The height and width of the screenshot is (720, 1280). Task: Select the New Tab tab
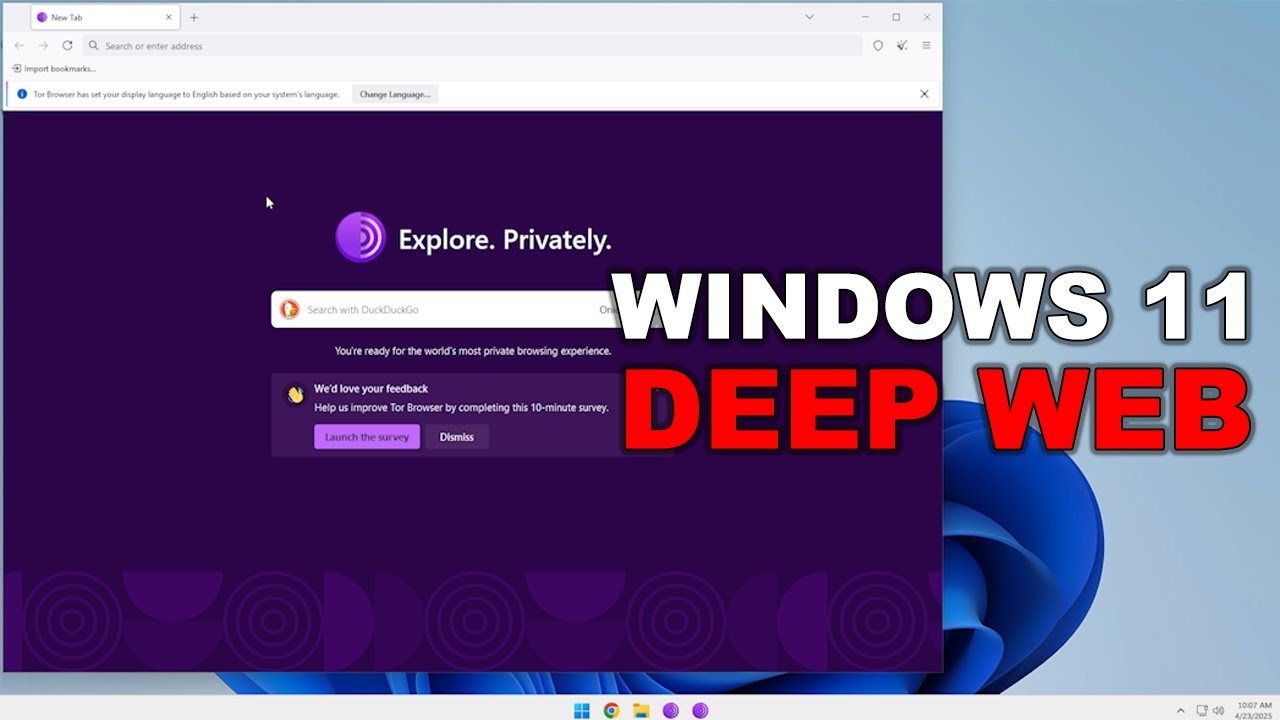tap(106, 17)
